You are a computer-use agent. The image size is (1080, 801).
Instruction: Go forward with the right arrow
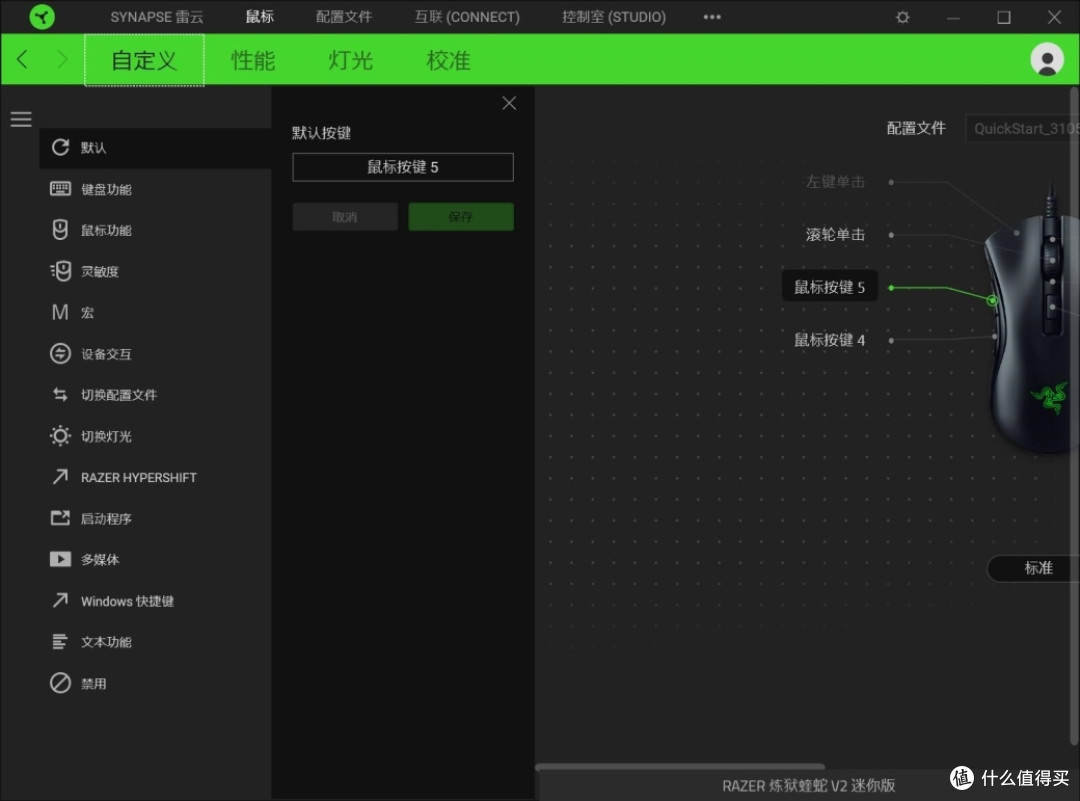(x=62, y=59)
